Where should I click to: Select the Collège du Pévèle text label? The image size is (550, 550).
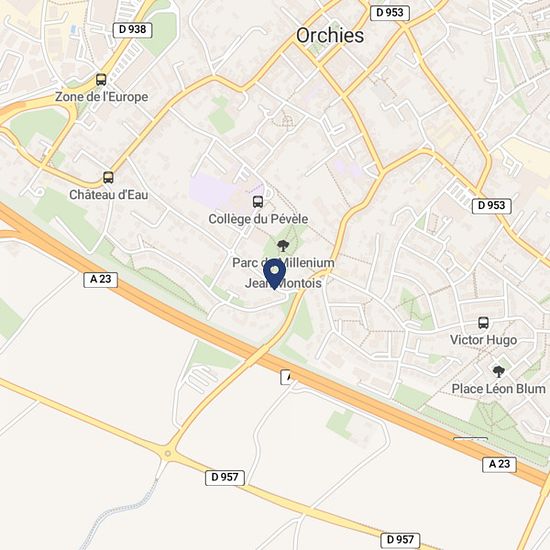click(x=258, y=219)
